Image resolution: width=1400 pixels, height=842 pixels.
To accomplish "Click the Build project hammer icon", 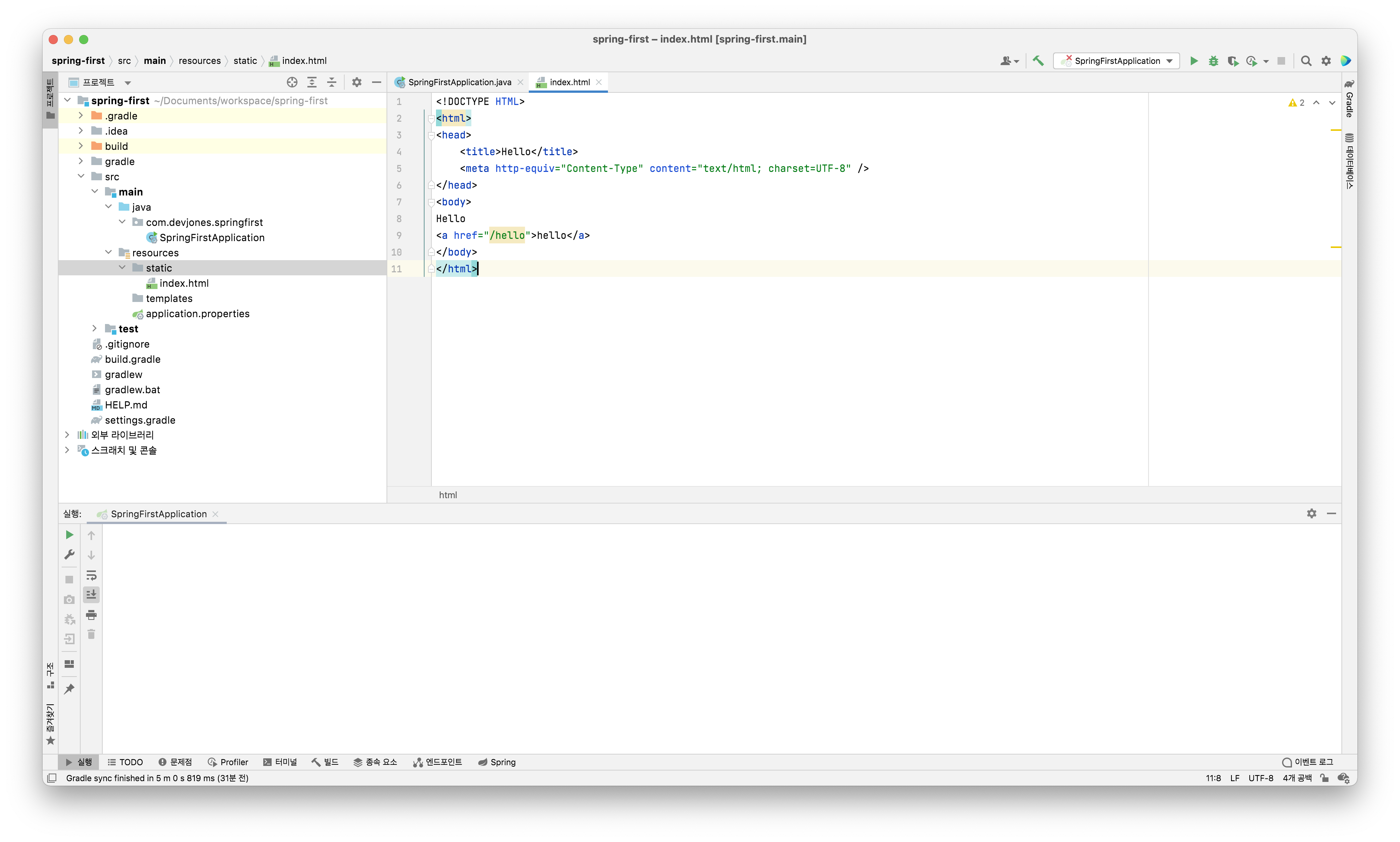I will click(1038, 61).
